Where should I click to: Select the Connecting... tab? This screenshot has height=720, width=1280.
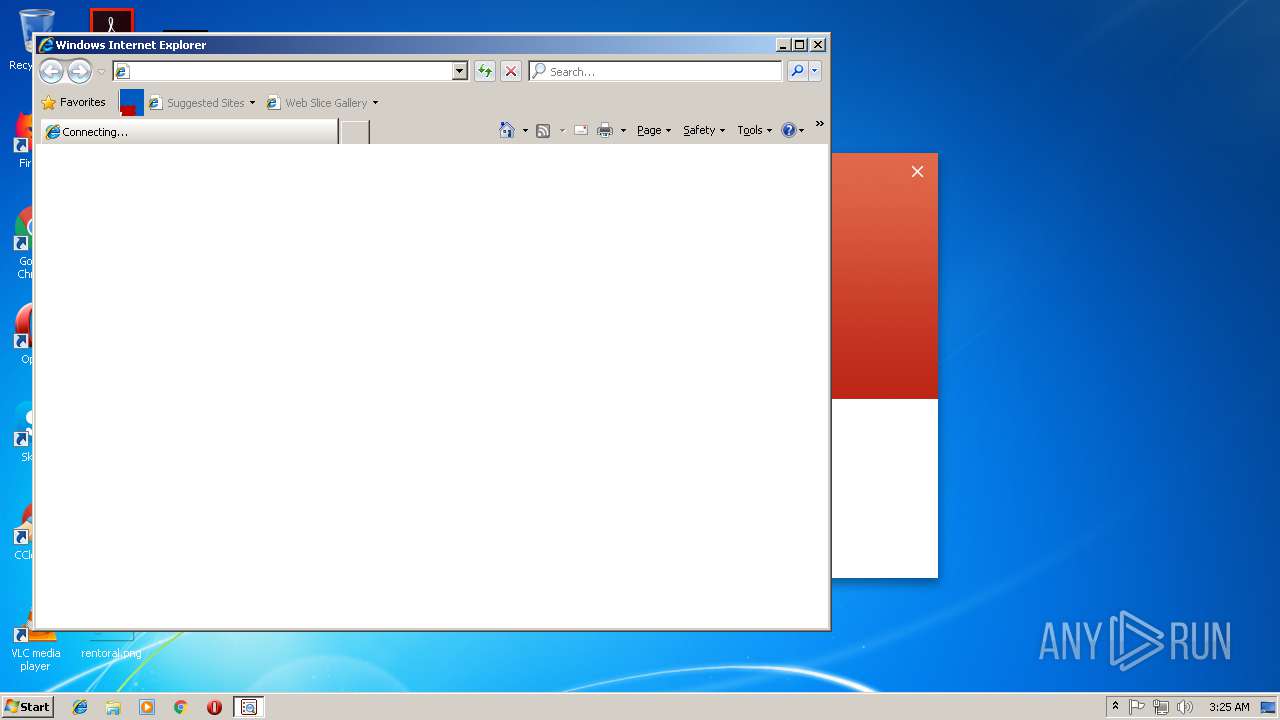pos(189,131)
